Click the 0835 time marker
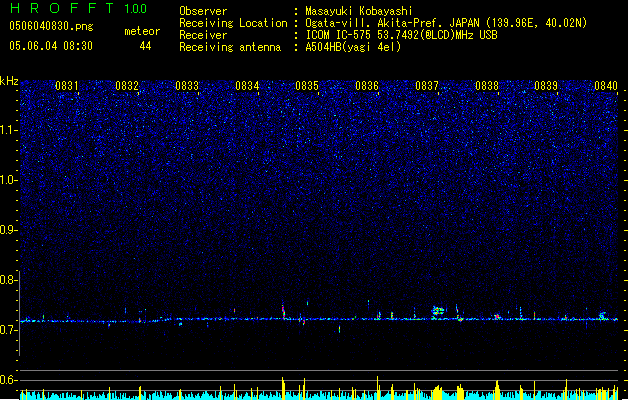629x400 pixels. point(307,86)
